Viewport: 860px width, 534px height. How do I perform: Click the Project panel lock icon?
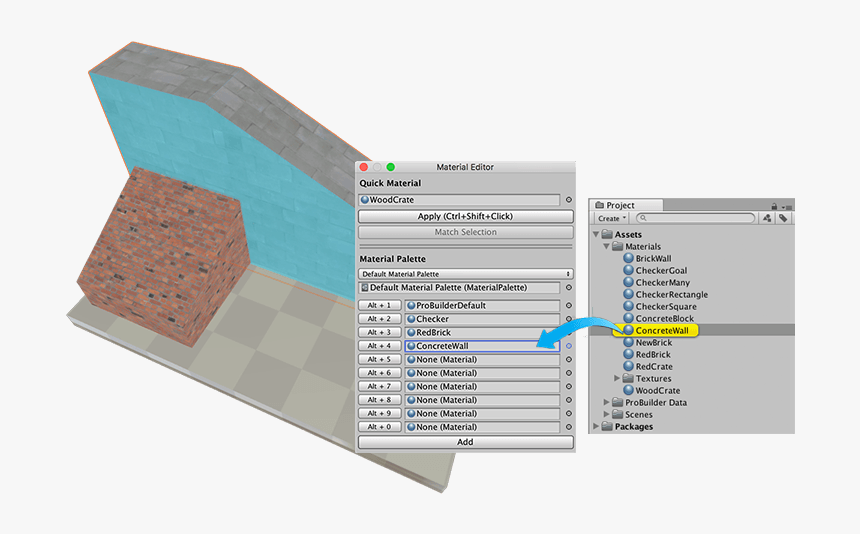pos(774,205)
